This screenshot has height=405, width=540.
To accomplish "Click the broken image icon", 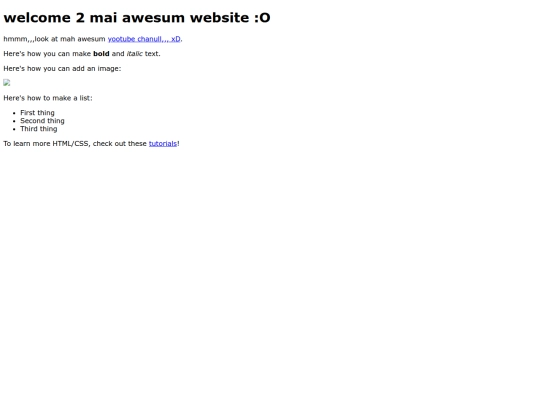I will 7,83.
